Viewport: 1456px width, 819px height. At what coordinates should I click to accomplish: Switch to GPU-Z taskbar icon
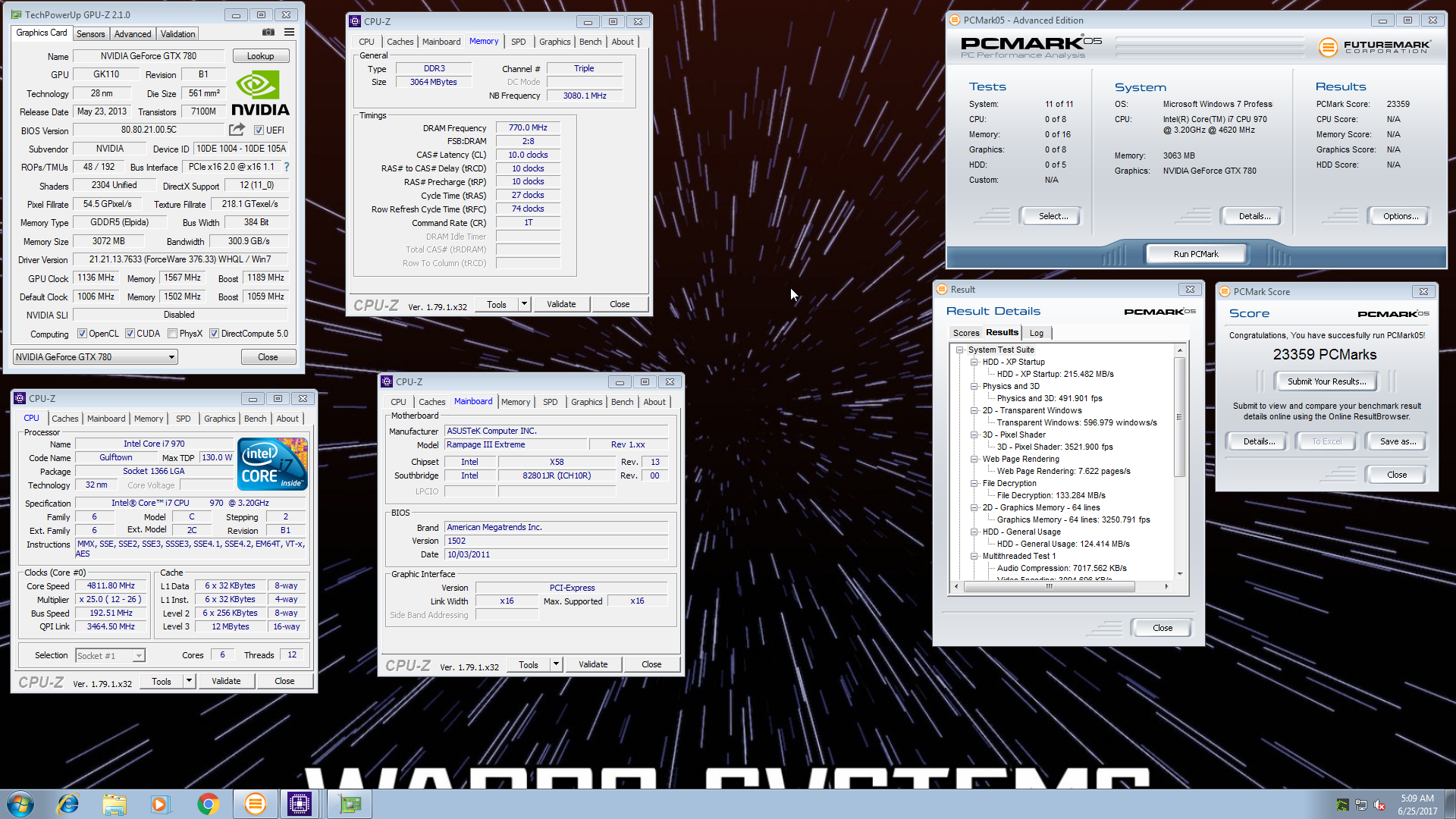pyautogui.click(x=350, y=804)
